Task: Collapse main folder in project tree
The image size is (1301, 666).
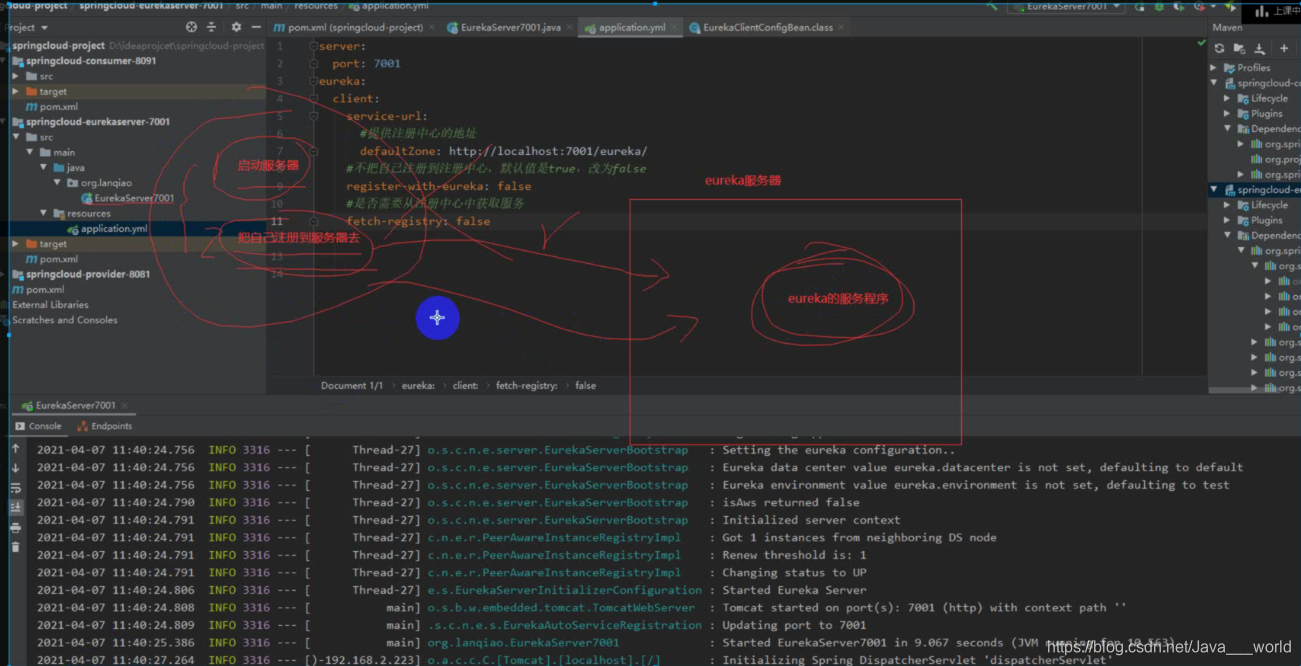Action: pos(30,152)
